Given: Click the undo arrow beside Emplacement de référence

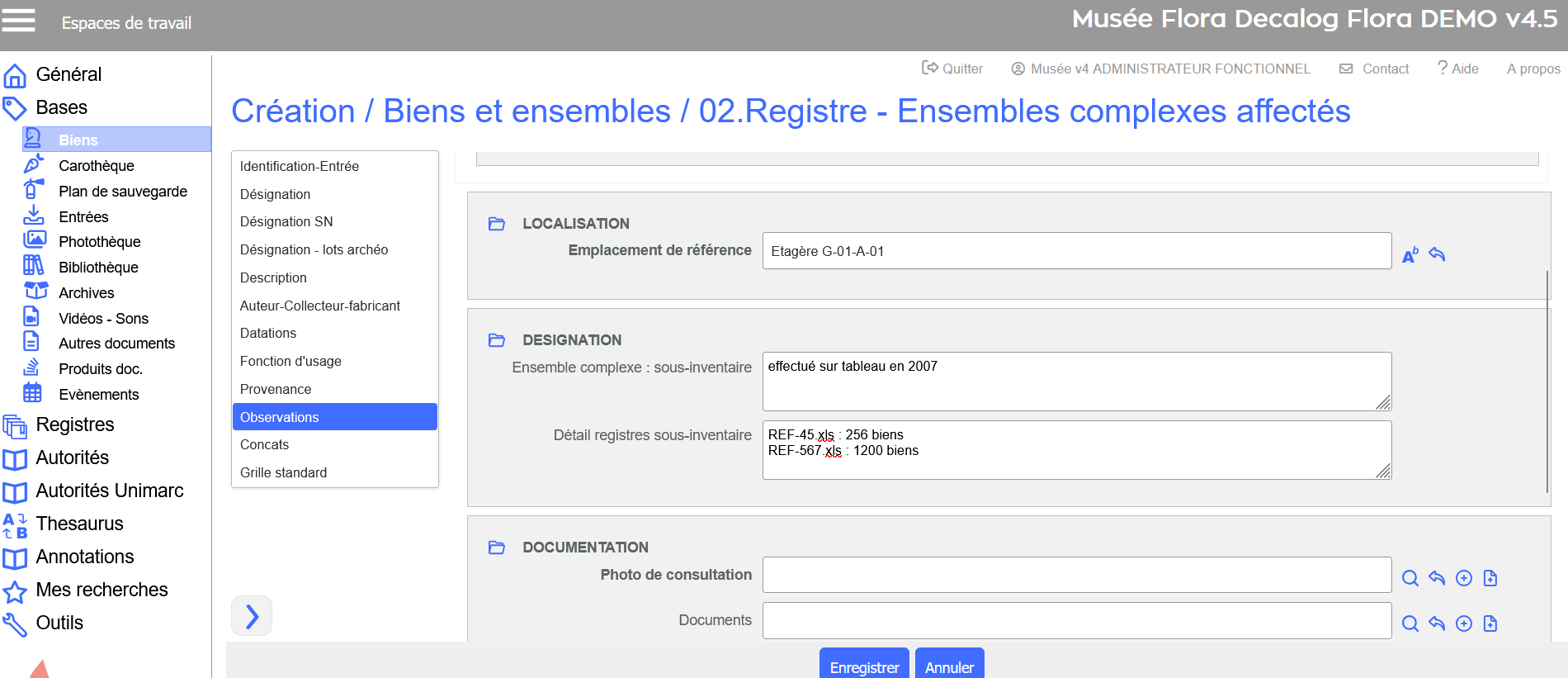Looking at the screenshot, I should pos(1437,254).
